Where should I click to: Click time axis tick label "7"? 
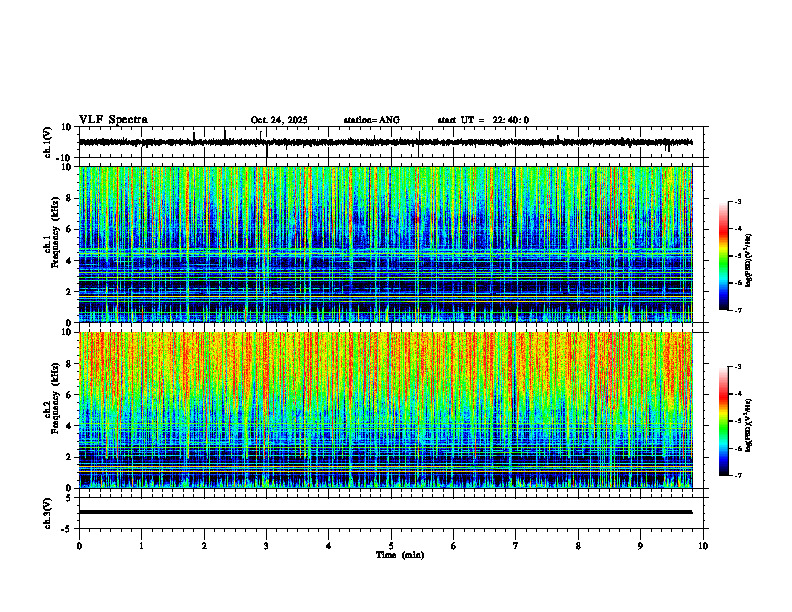(x=516, y=546)
